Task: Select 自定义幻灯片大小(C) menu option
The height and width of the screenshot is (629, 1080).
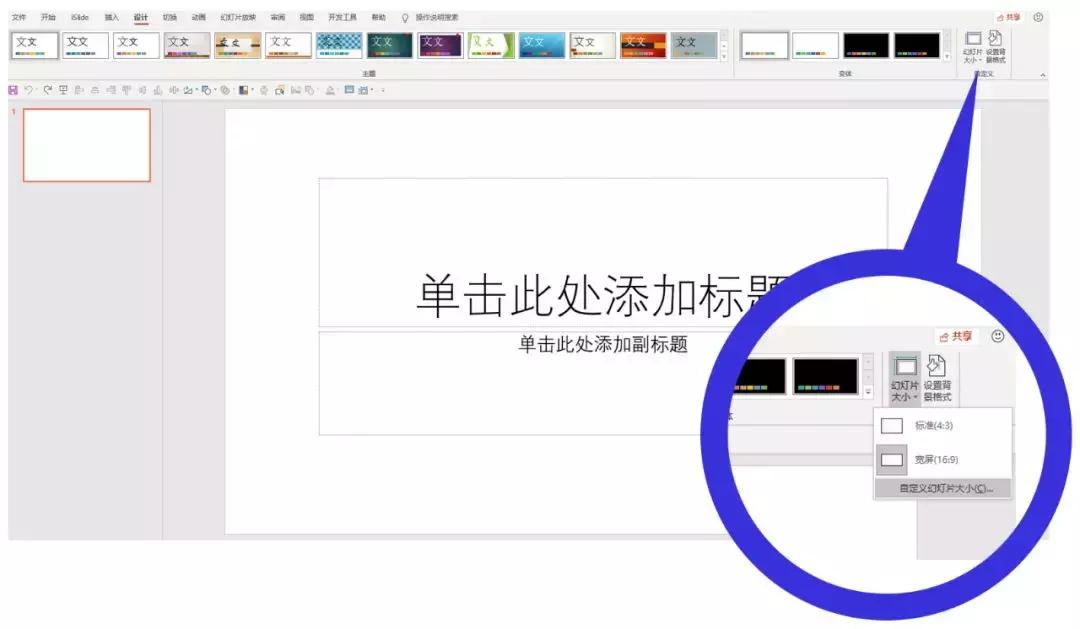Action: coord(945,489)
